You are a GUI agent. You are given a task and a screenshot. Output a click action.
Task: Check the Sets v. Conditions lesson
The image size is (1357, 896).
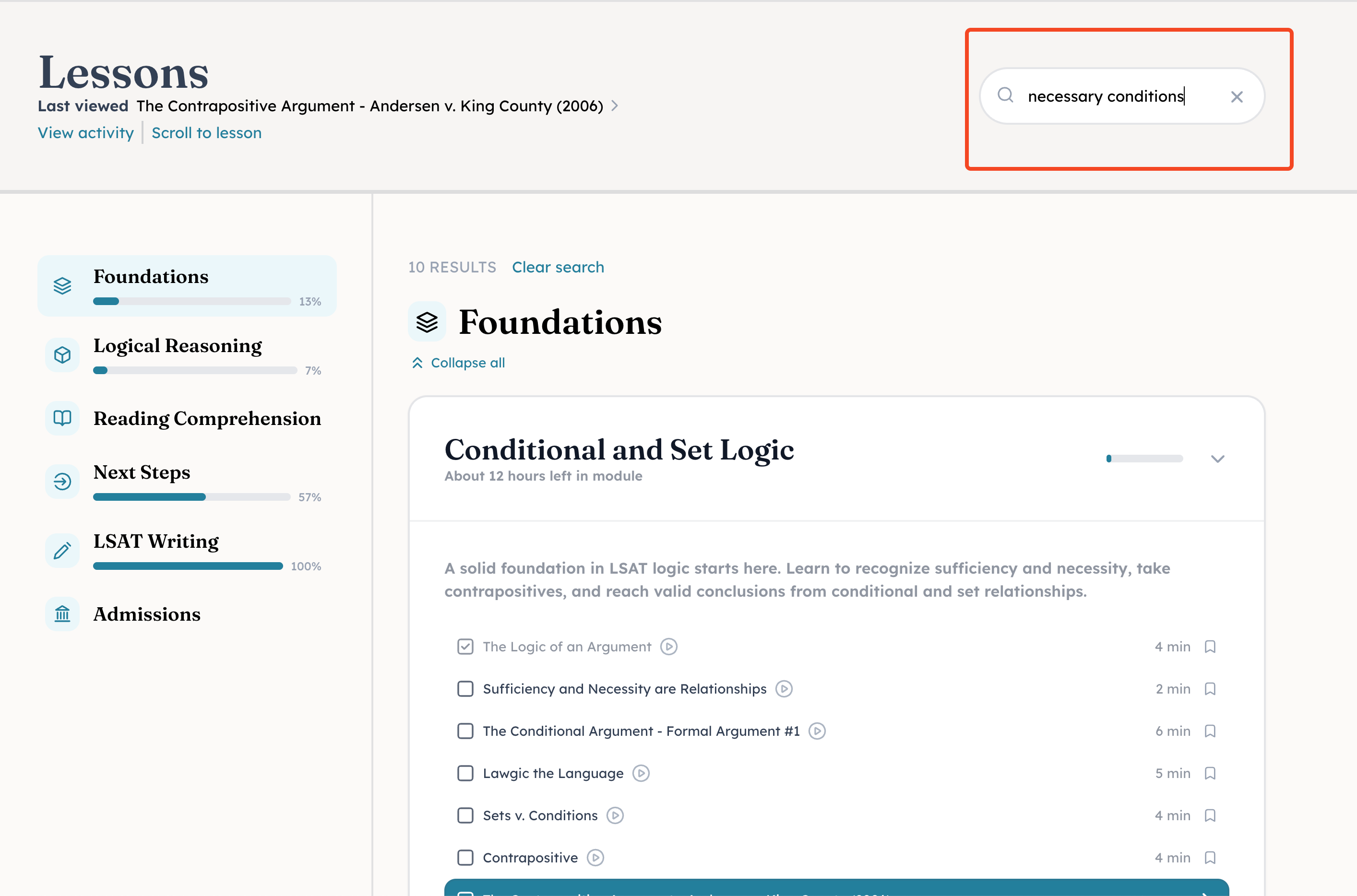(465, 815)
